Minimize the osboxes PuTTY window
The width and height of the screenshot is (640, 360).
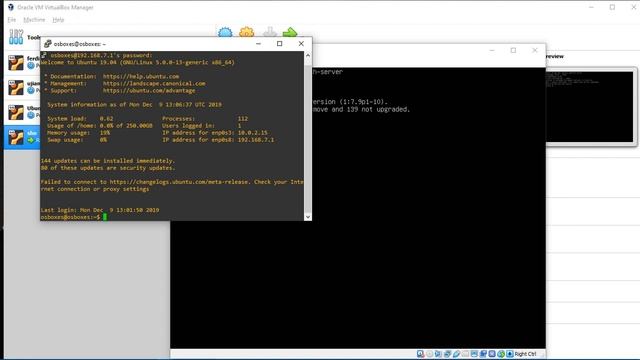click(258, 44)
